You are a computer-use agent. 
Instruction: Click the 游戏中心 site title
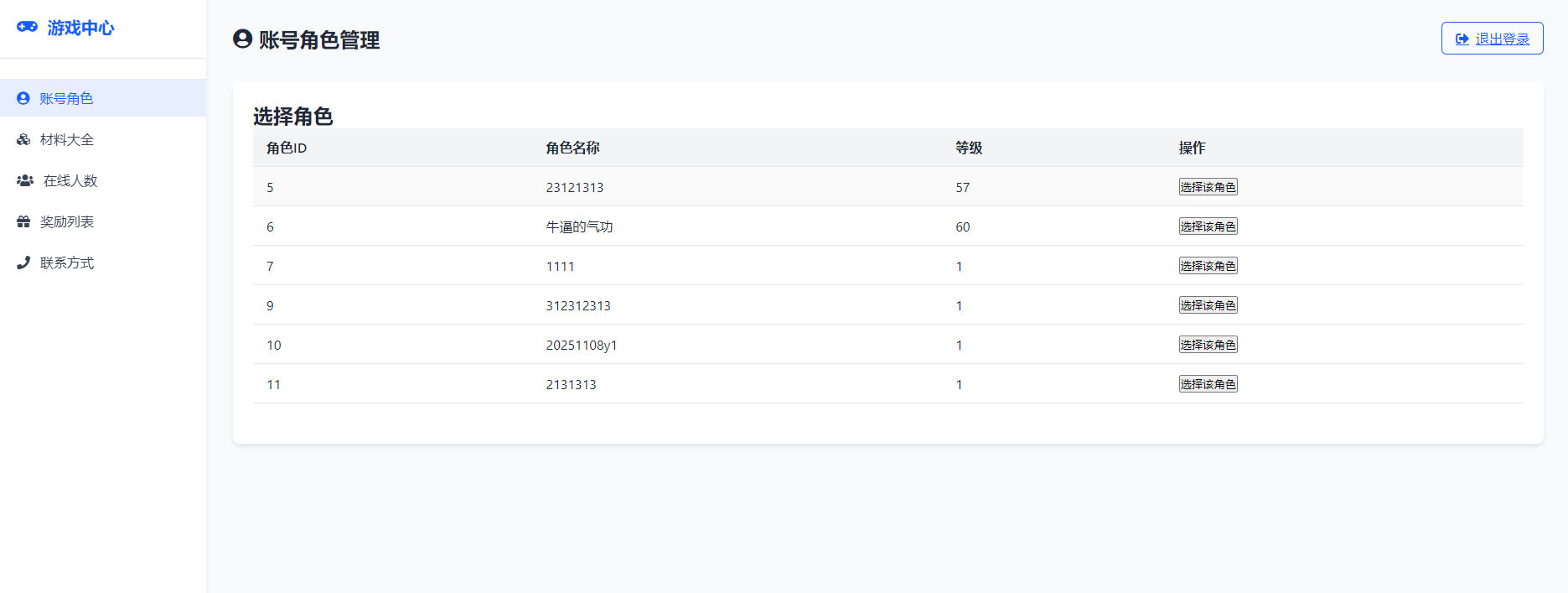pyautogui.click(x=80, y=28)
